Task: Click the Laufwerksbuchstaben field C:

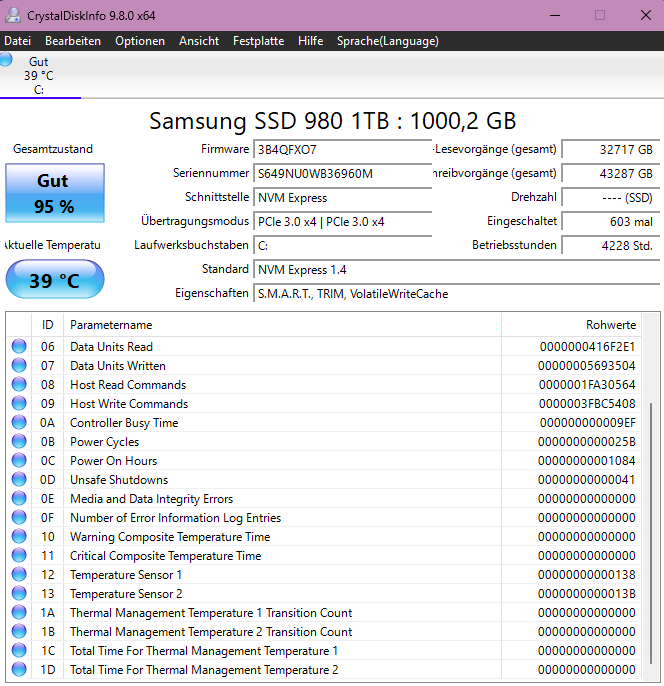Action: pos(342,245)
